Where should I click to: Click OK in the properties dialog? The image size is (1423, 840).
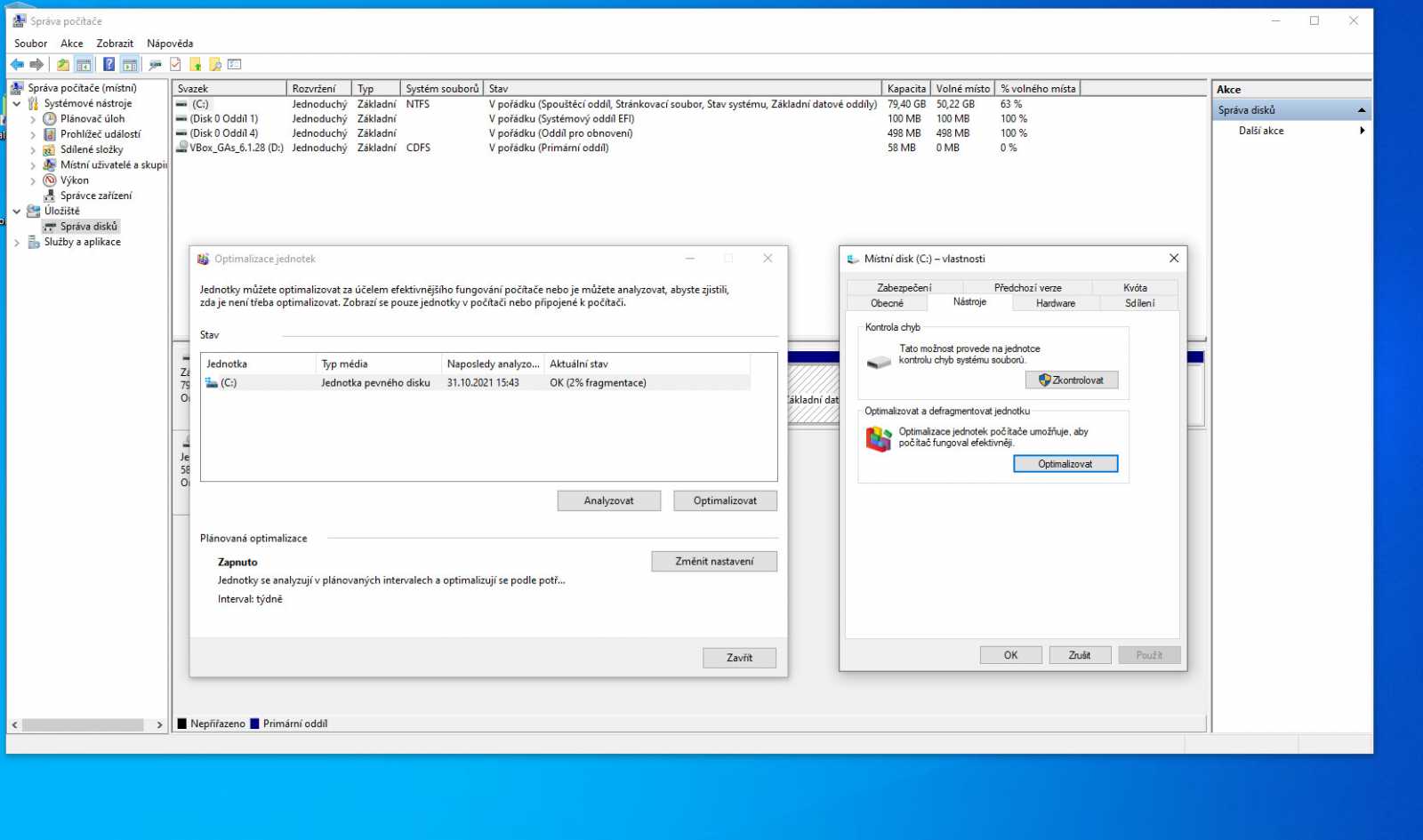click(x=1010, y=655)
